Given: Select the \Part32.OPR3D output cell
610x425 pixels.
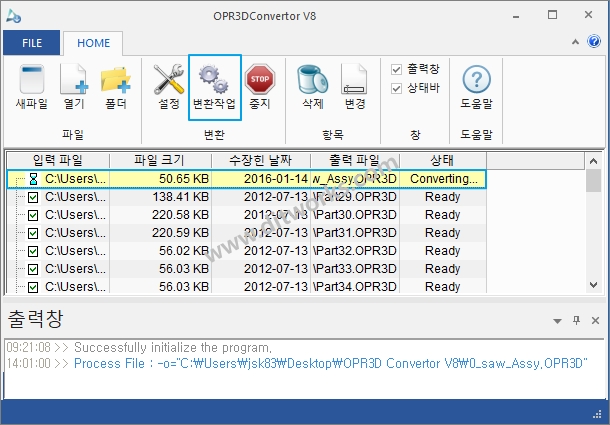Looking at the screenshot, I should pos(355,251).
